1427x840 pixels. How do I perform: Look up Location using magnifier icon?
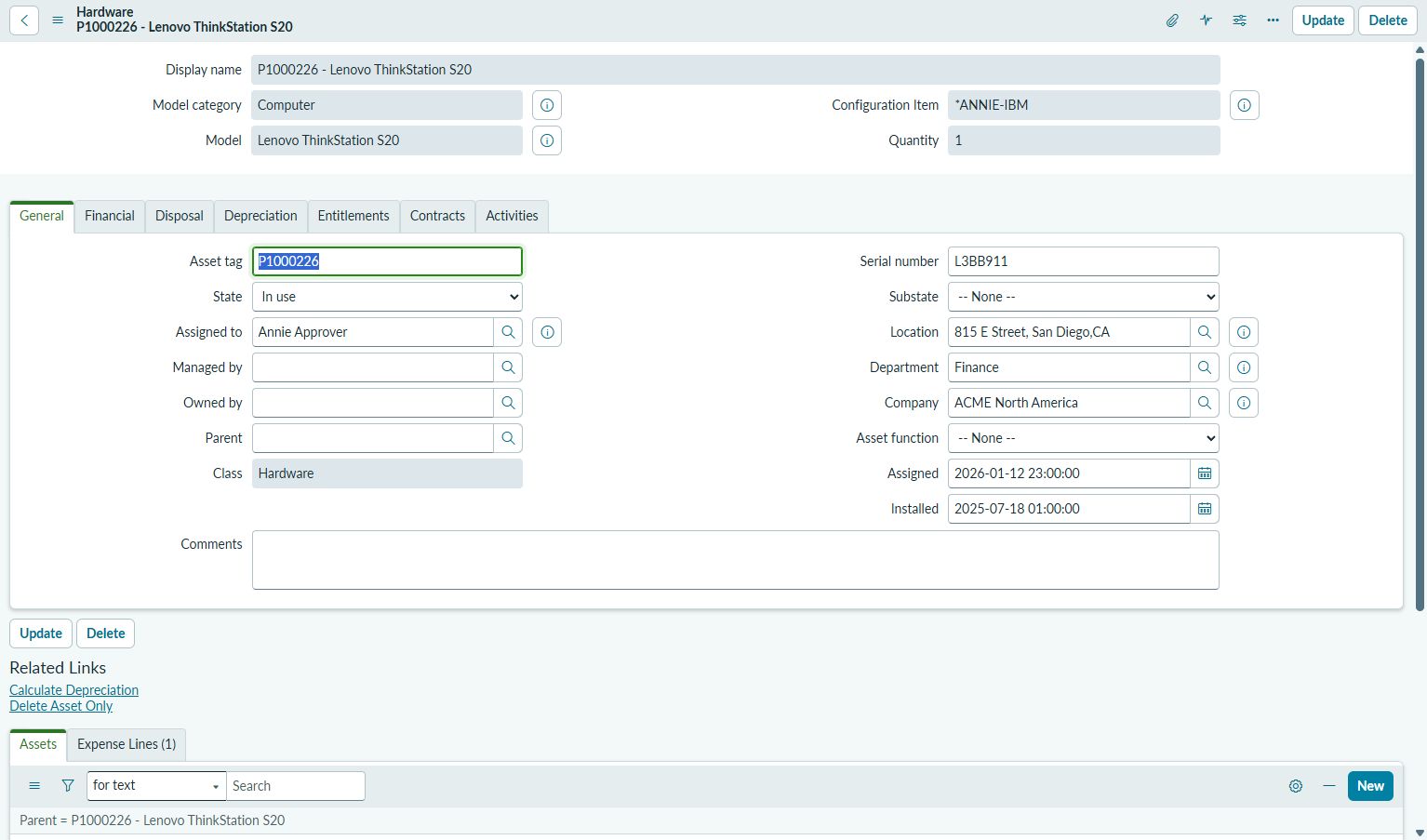click(1205, 332)
